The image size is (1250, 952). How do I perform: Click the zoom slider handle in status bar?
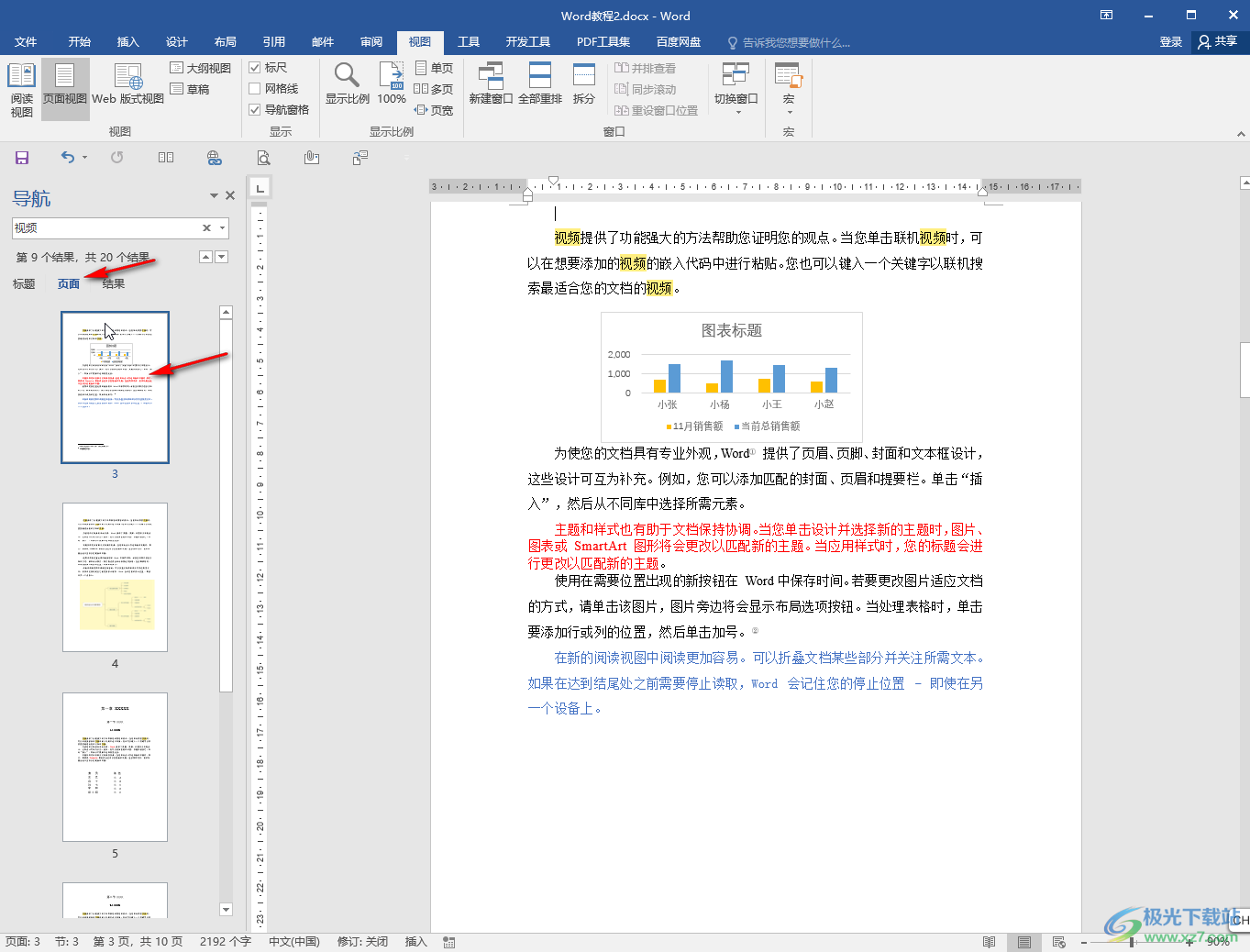(1133, 942)
